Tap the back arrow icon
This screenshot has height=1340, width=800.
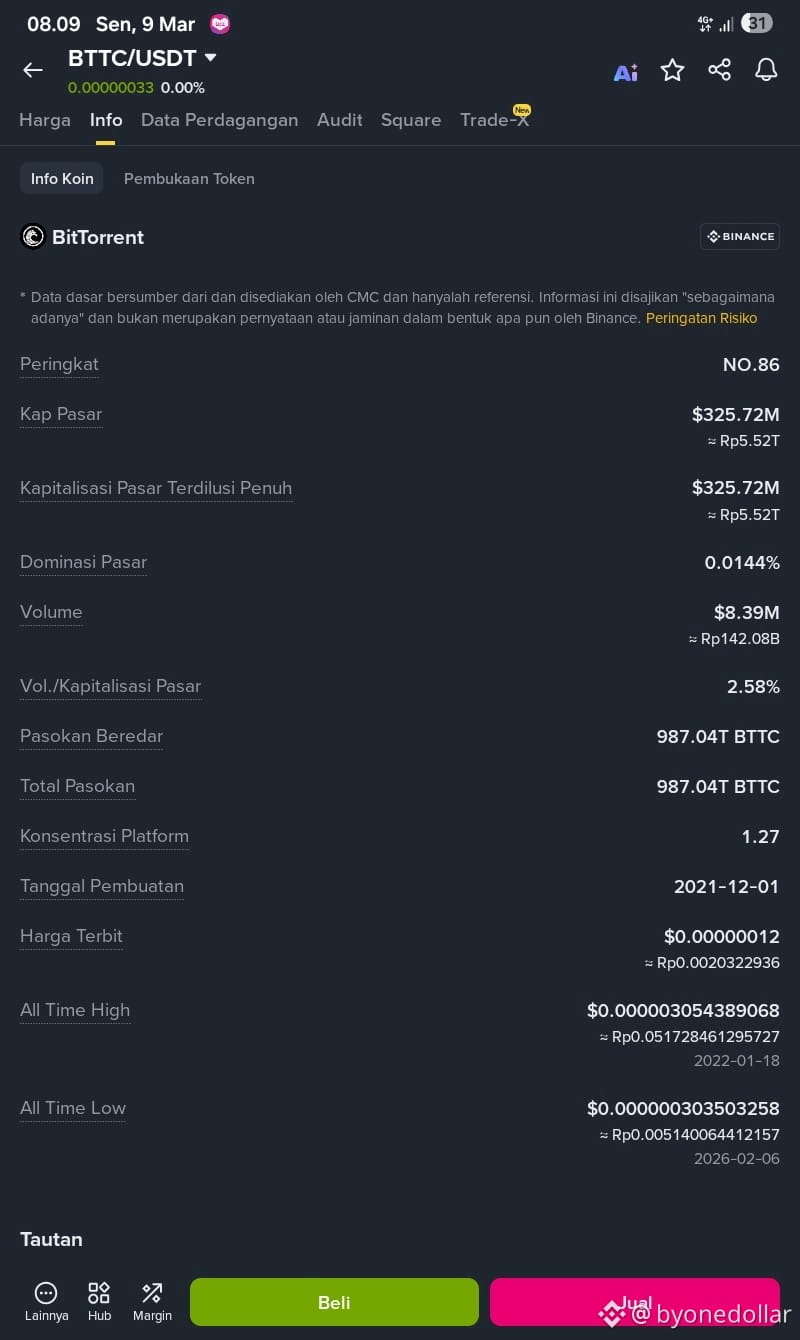coord(33,70)
